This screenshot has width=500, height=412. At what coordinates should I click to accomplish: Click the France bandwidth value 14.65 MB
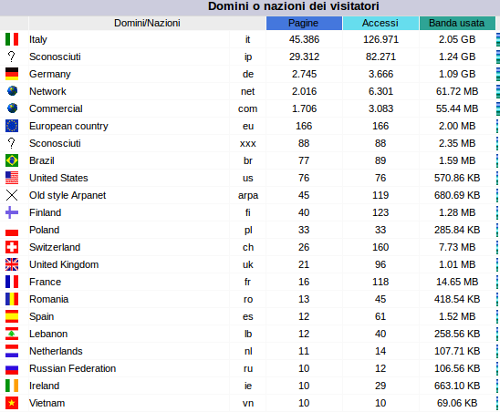(457, 282)
